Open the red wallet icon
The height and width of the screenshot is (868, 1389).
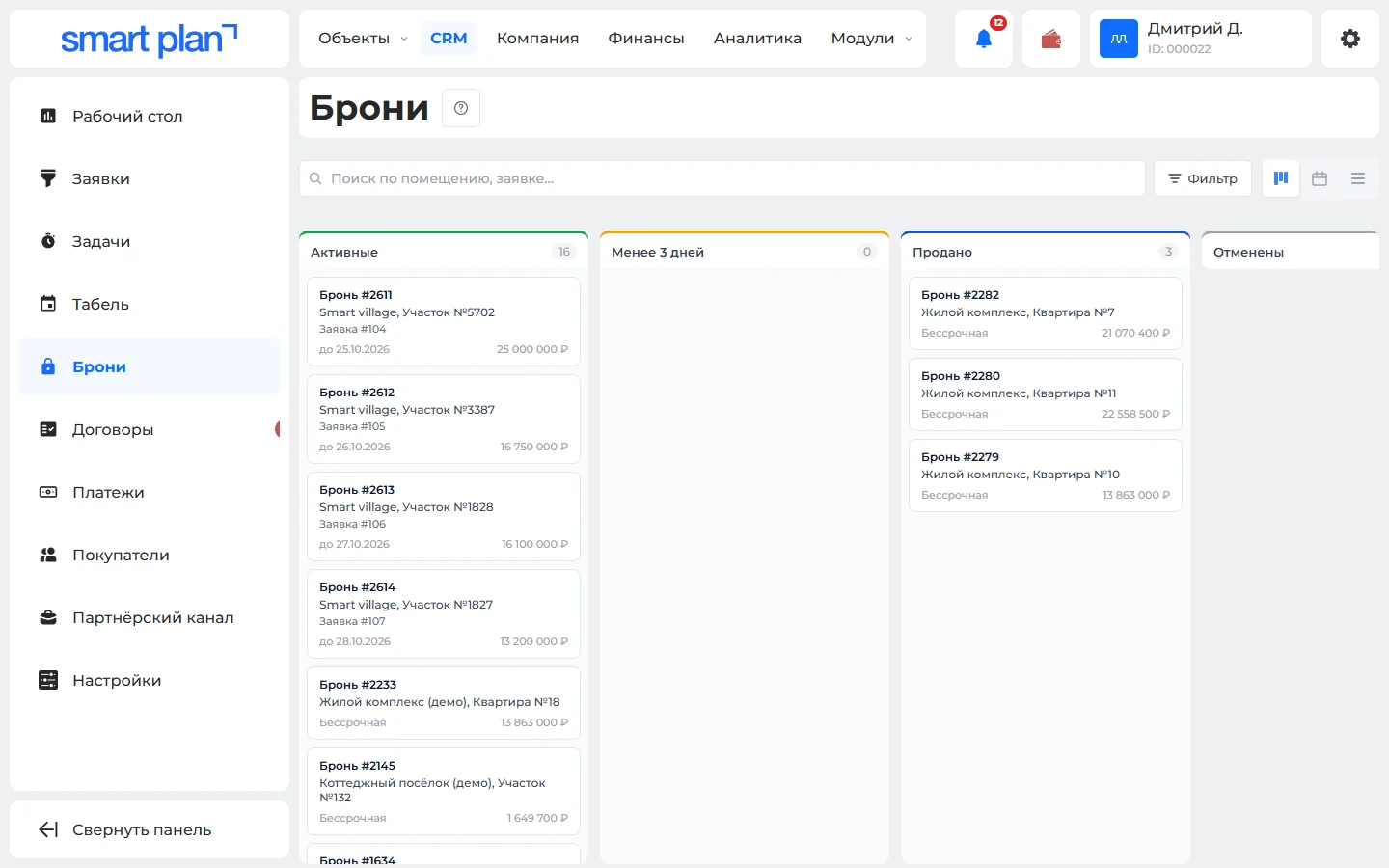1051,39
